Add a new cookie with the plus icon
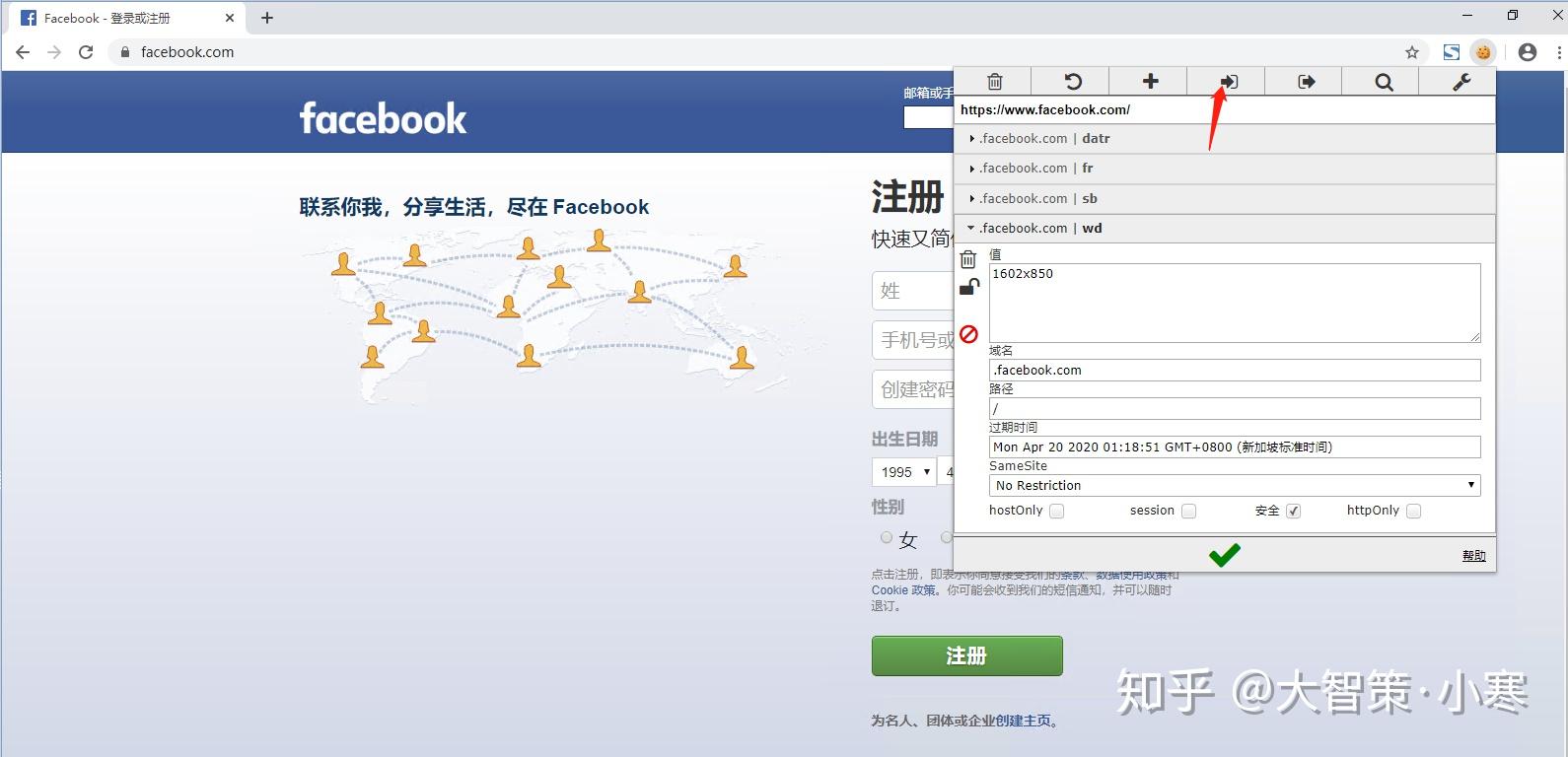 tap(1150, 82)
